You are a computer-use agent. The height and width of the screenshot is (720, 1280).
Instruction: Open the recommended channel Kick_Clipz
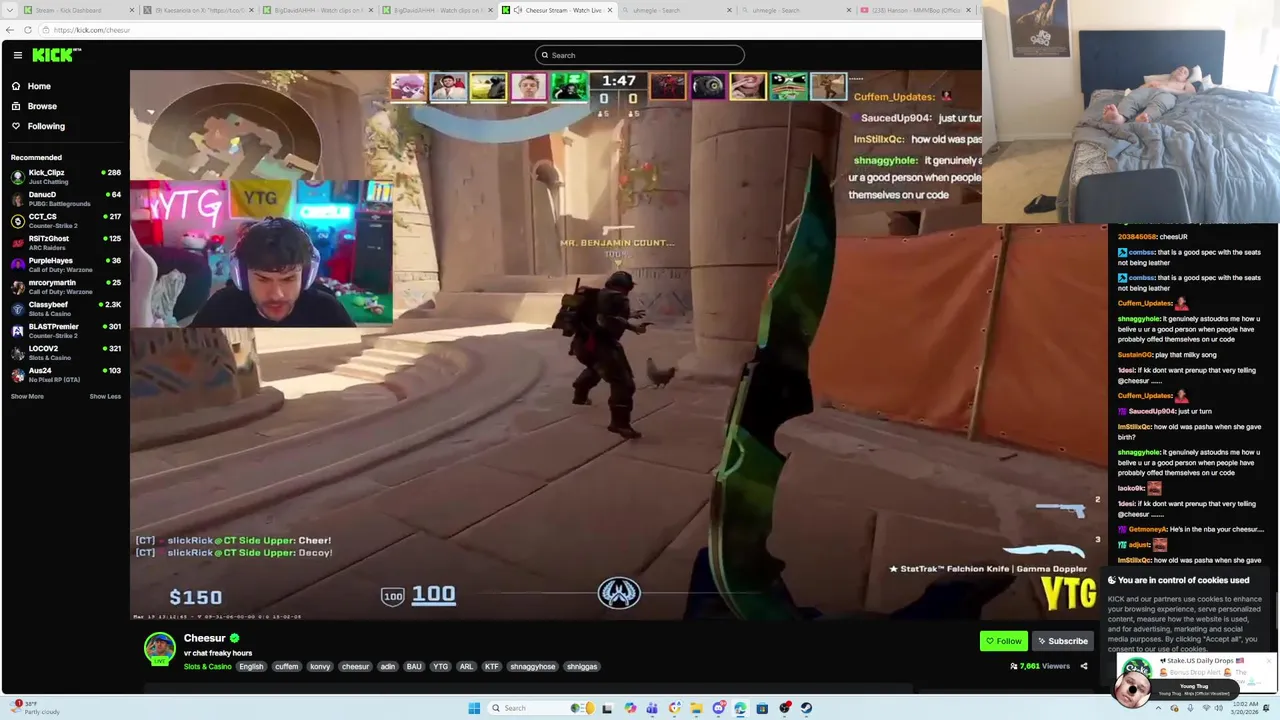pyautogui.click(x=64, y=177)
